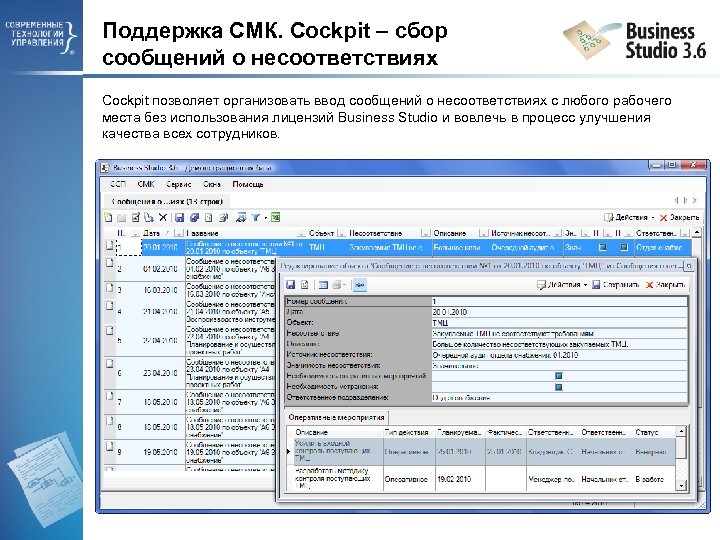Open the Название column filter dropdown

301,233
